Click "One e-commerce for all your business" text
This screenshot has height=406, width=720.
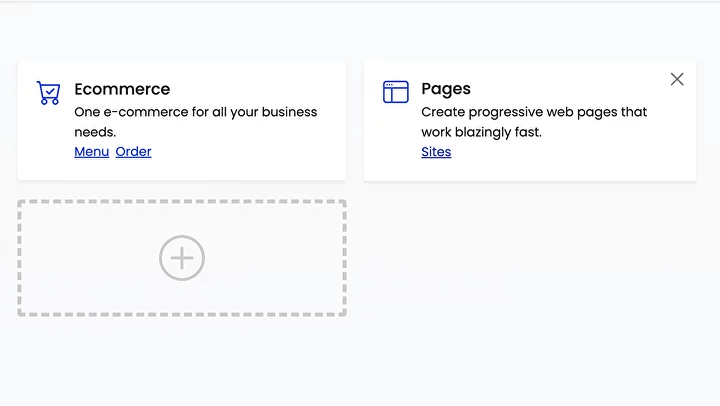pos(196,112)
